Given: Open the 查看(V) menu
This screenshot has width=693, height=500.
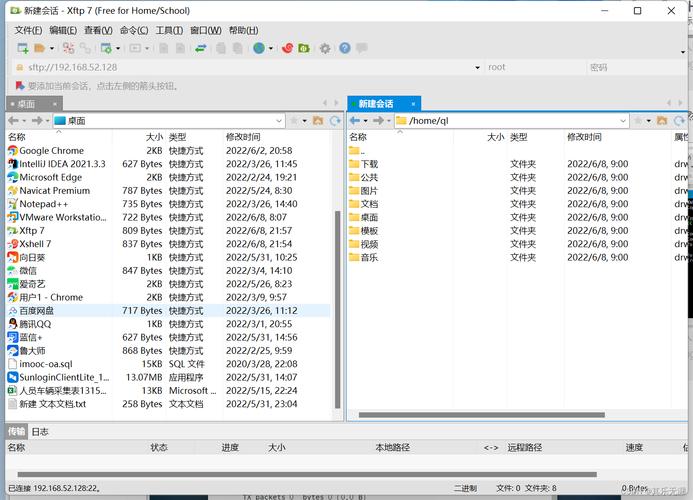Looking at the screenshot, I should (x=99, y=30).
